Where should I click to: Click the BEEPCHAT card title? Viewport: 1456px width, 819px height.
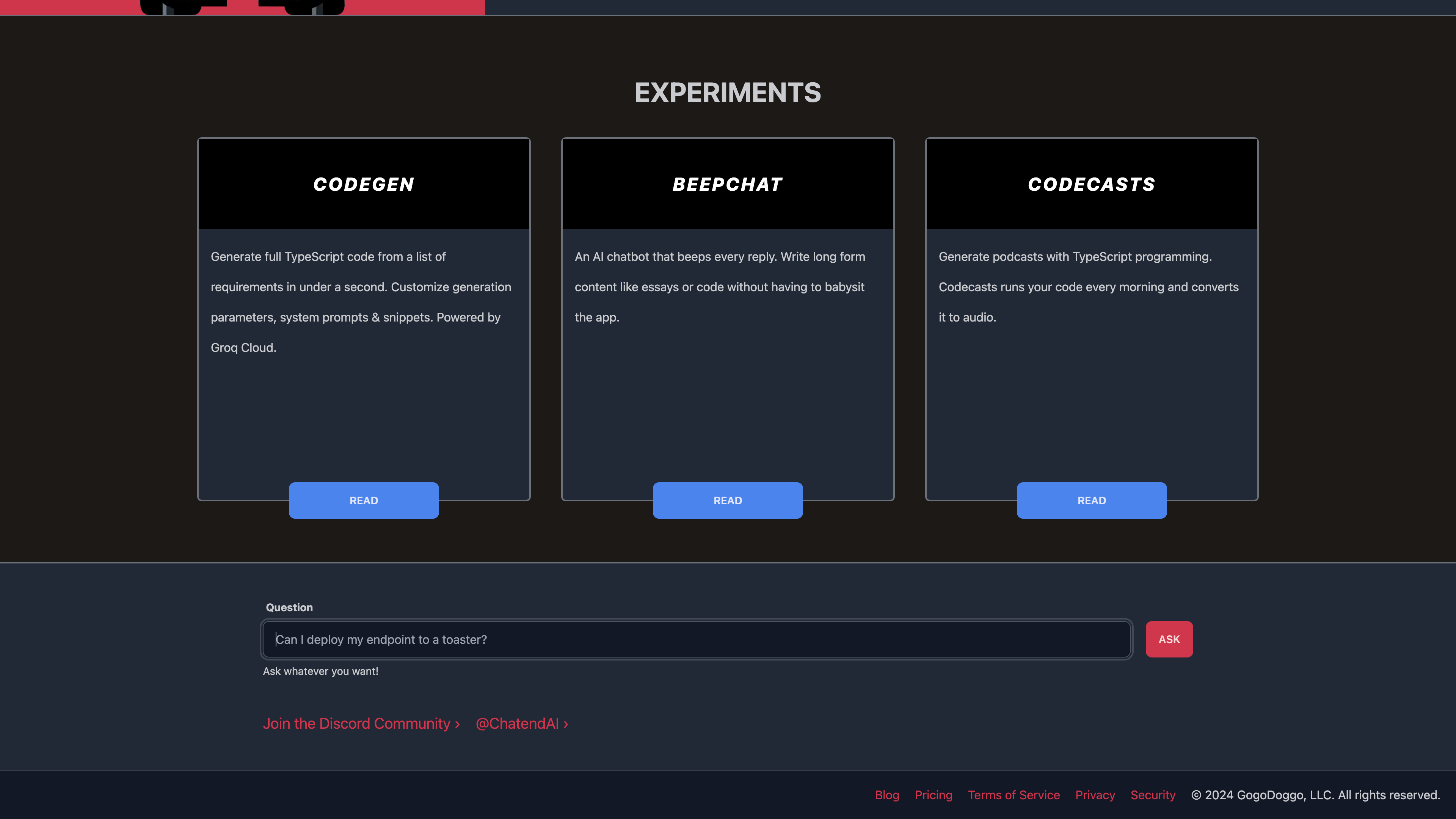pyautogui.click(x=728, y=184)
